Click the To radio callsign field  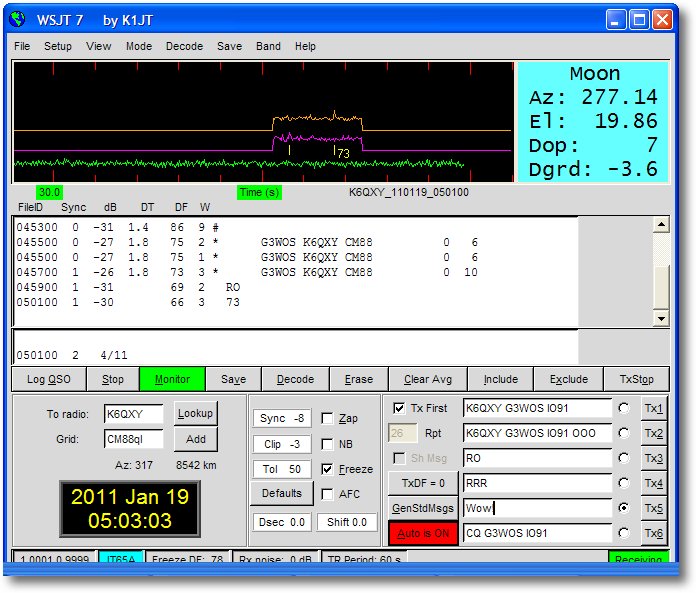[x=134, y=414]
